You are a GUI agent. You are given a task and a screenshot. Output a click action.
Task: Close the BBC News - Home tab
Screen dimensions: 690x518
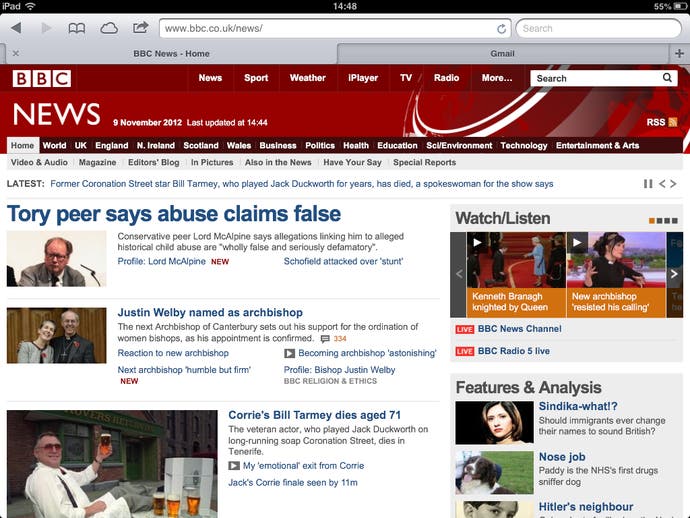click(16, 53)
